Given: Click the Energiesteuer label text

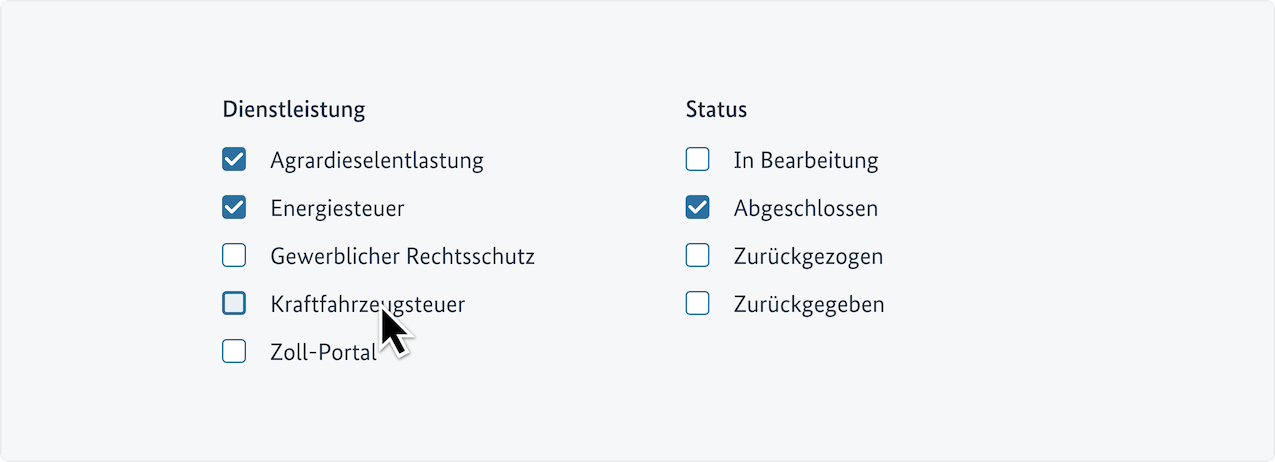Looking at the screenshot, I should tap(337, 208).
